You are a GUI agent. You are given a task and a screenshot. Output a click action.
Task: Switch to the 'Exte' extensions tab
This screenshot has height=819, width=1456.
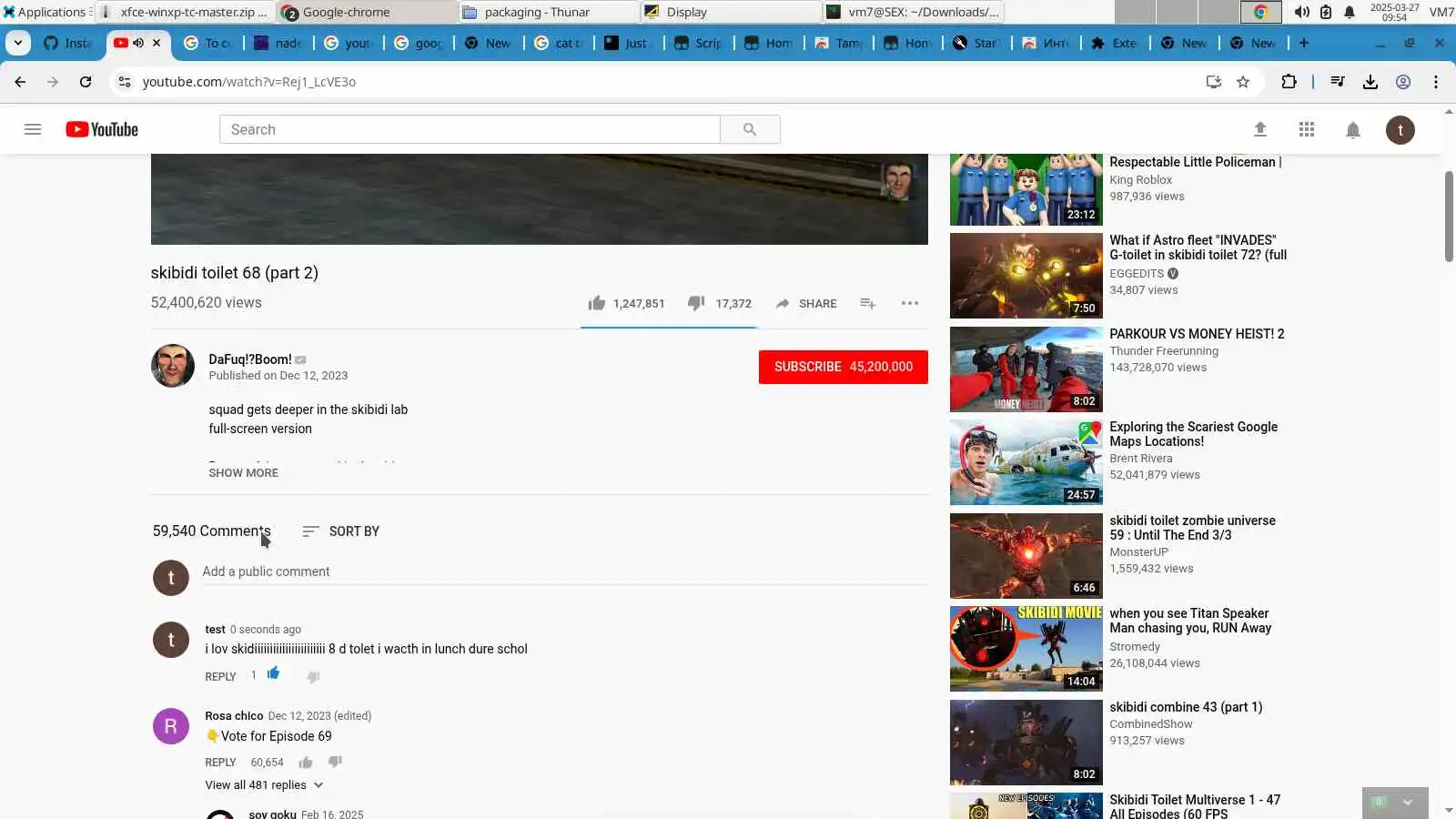click(1117, 43)
